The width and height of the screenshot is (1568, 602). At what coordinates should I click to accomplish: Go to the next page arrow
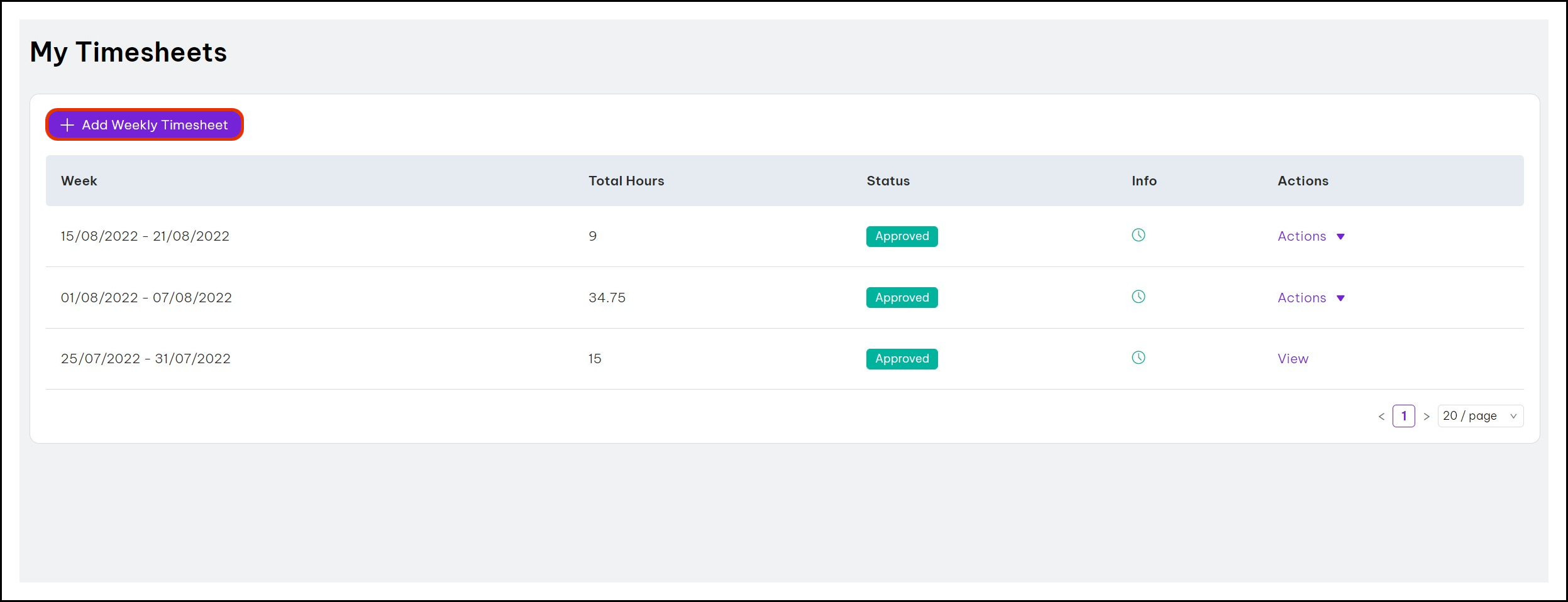(1427, 416)
